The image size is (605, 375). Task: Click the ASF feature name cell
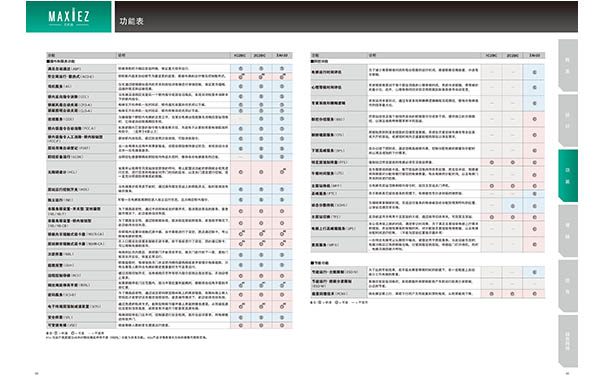click(81, 69)
